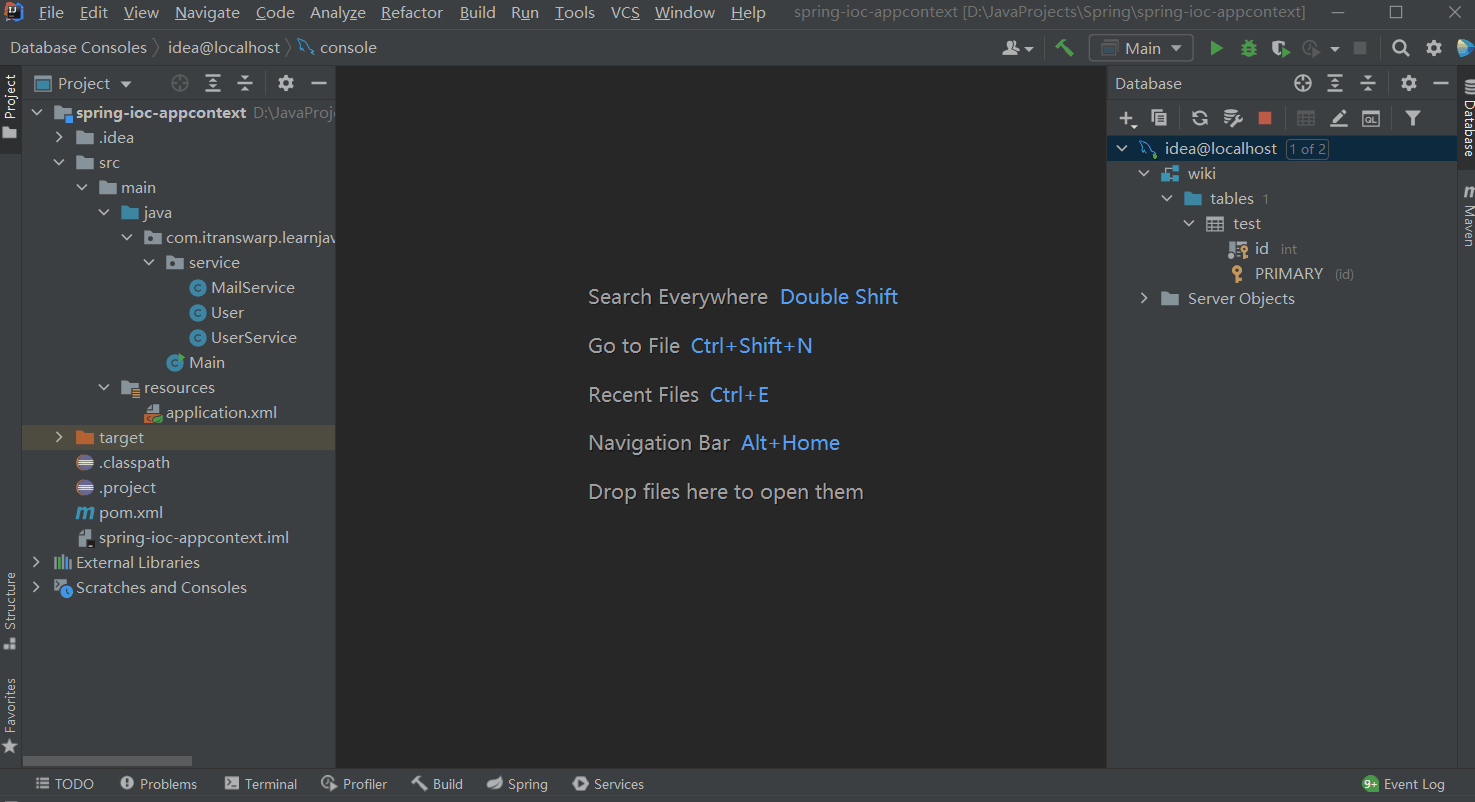Click the Database Consoles breadcrumb
The width and height of the screenshot is (1475, 802).
[78, 48]
